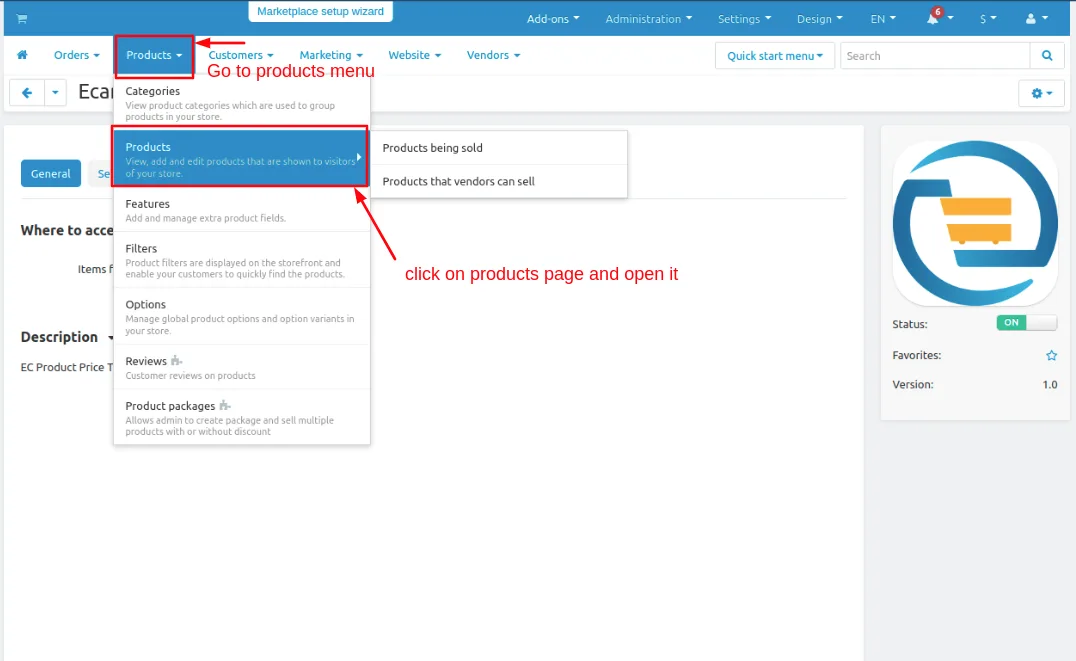The image size is (1076, 661).
Task: Switch to the General tab
Action: pyautogui.click(x=51, y=174)
